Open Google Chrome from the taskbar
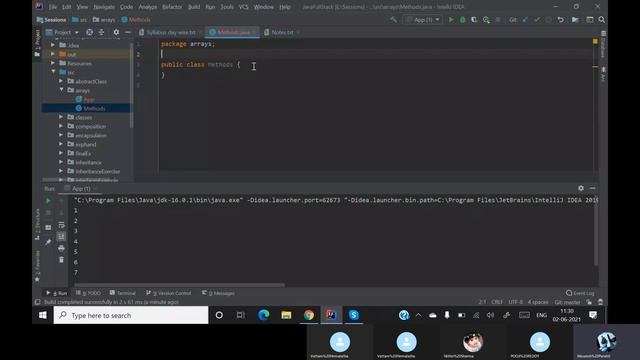The width and height of the screenshot is (640, 360). 309,315
